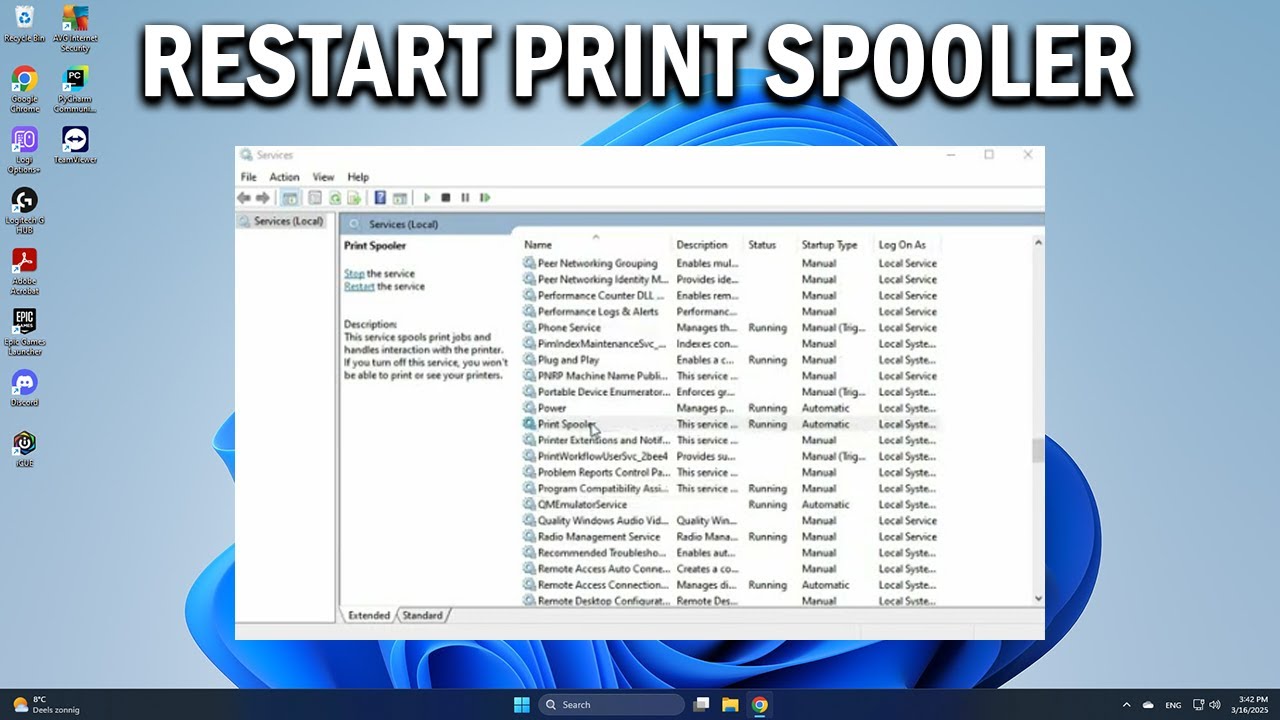Click the Forward arrow in Services toolbar
Image resolution: width=1280 pixels, height=720 pixels.
coord(263,198)
